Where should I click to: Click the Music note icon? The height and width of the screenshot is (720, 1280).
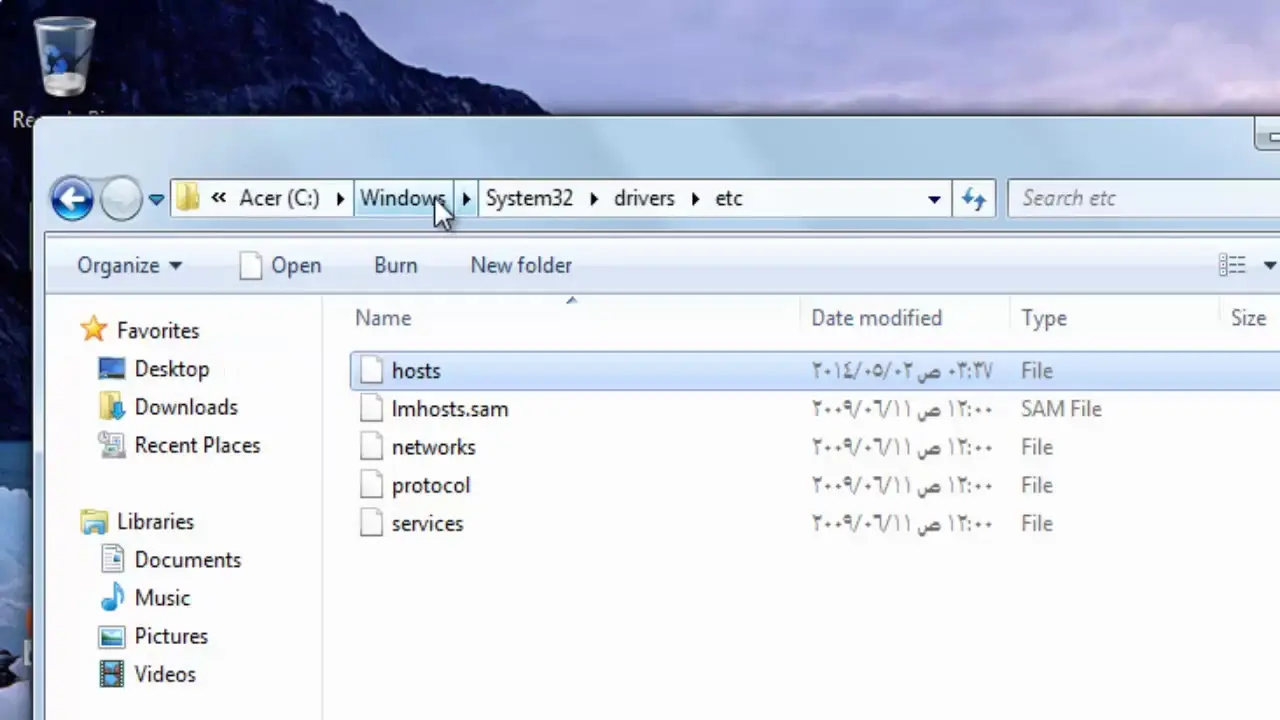[x=112, y=598]
